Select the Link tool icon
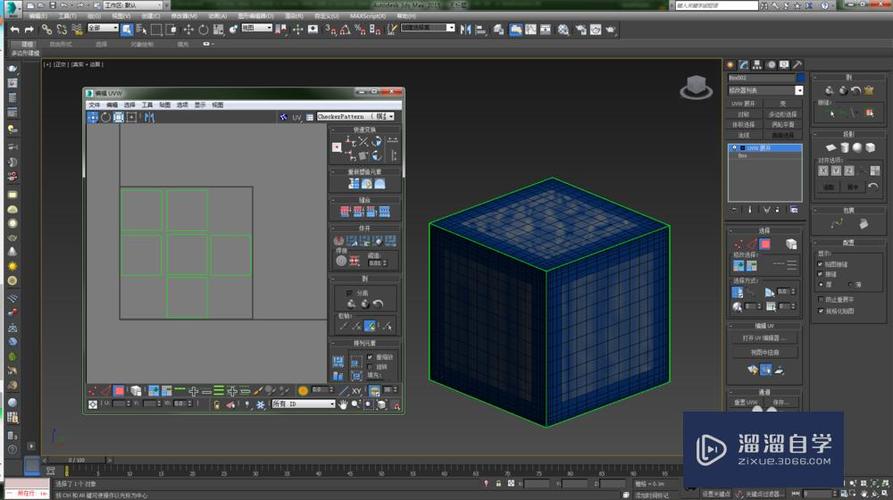 click(x=47, y=30)
